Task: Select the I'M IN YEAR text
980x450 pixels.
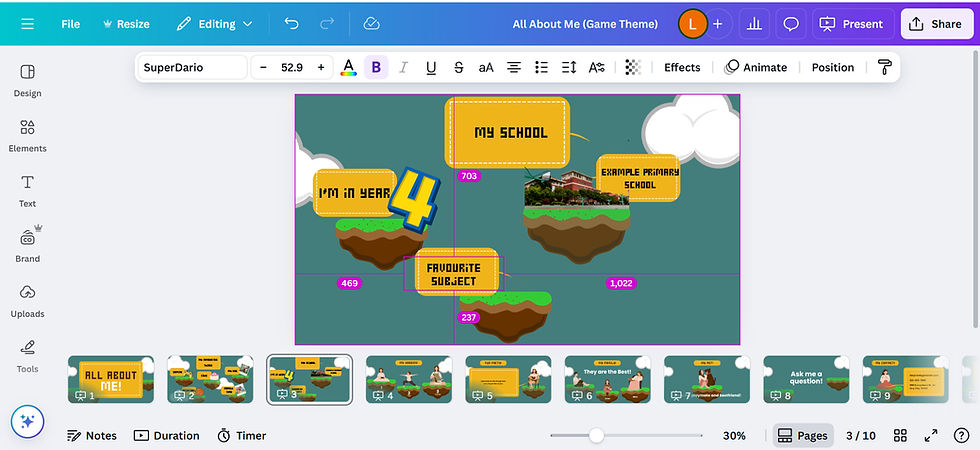Action: (354, 193)
